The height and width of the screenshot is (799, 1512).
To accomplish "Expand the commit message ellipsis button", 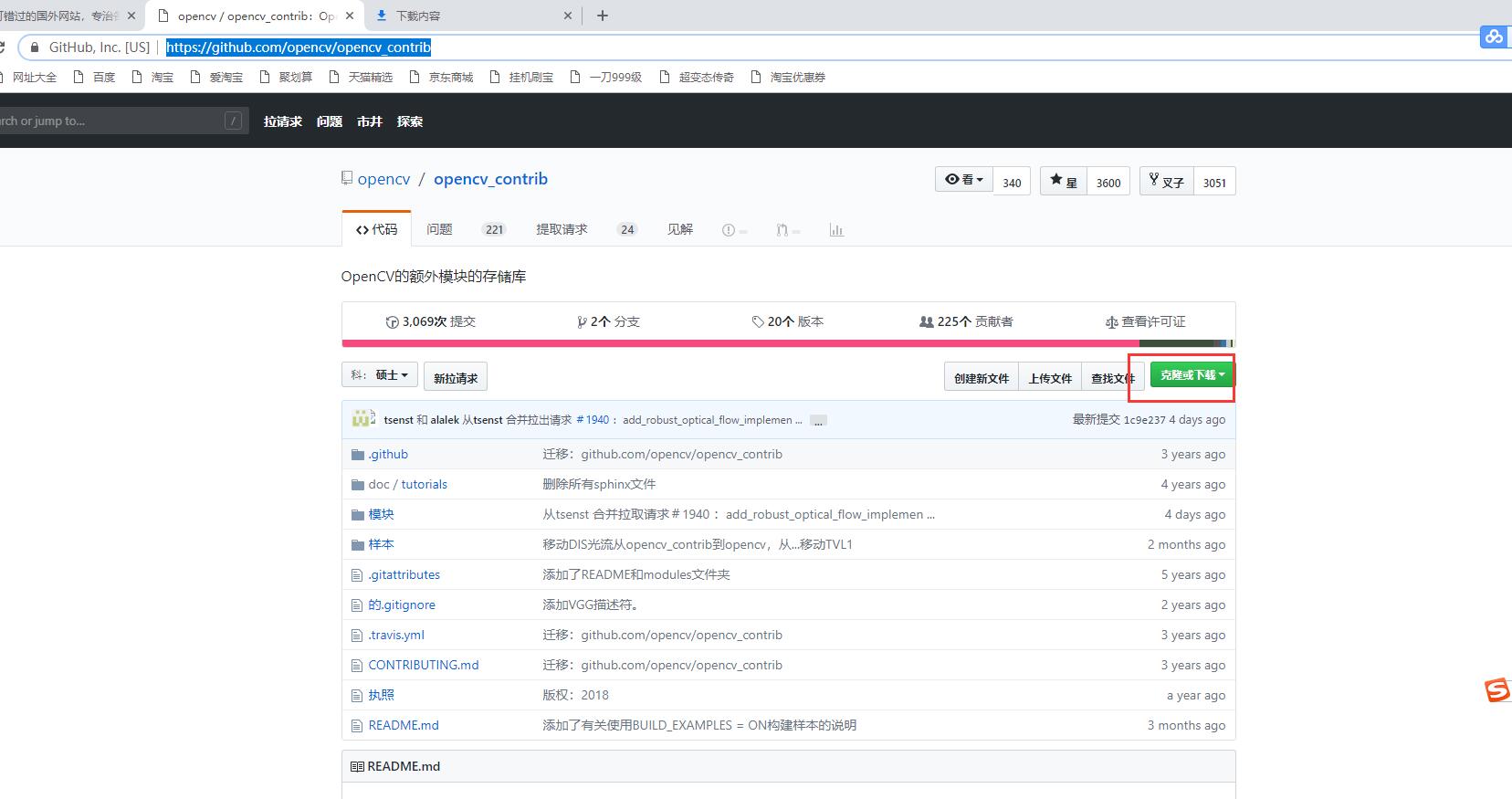I will (818, 421).
